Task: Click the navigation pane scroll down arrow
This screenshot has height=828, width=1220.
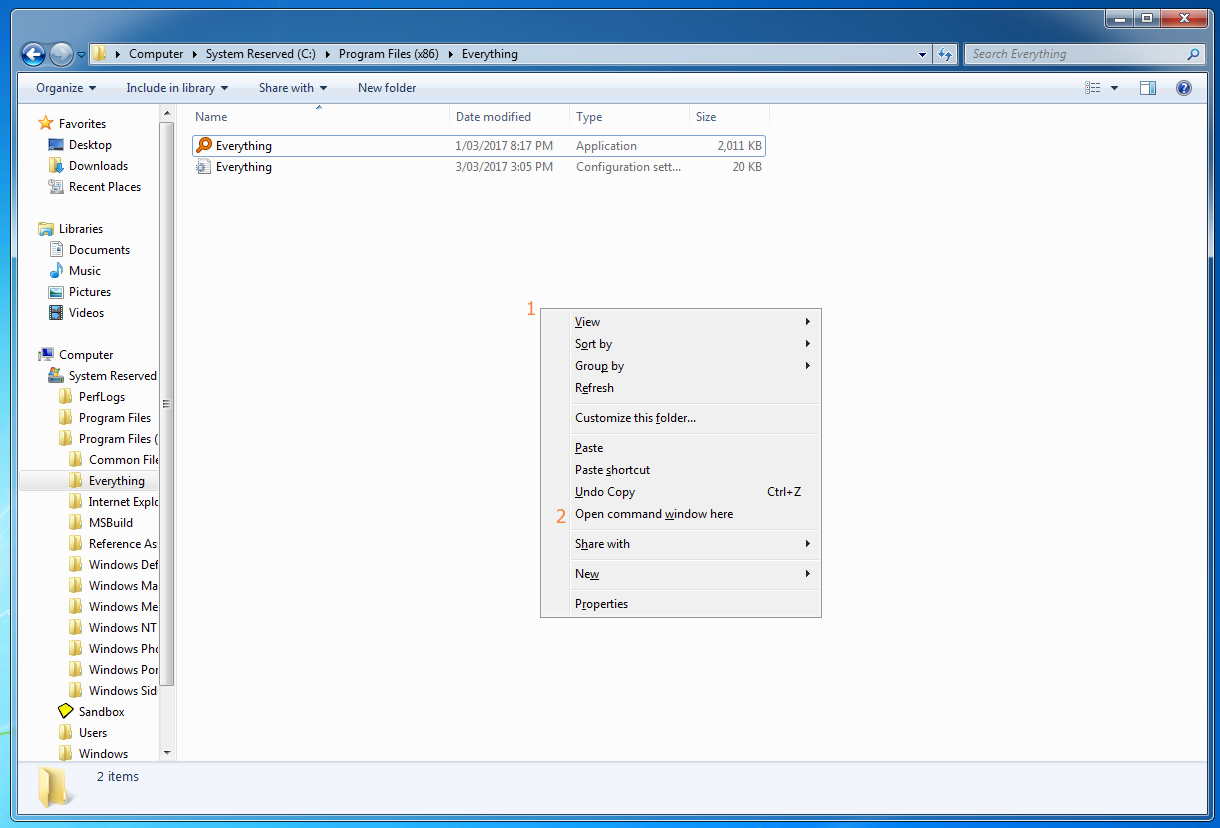Action: pos(167,752)
